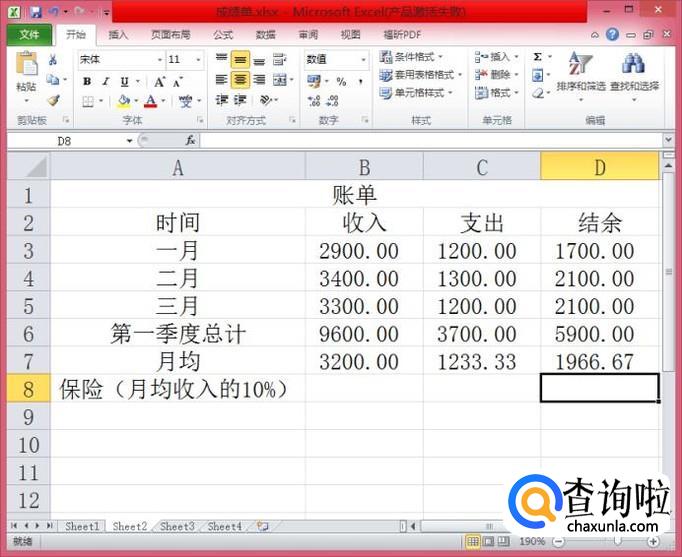Screen dimensions: 682x557
Task: Toggle Wrap Text
Action: (279, 59)
